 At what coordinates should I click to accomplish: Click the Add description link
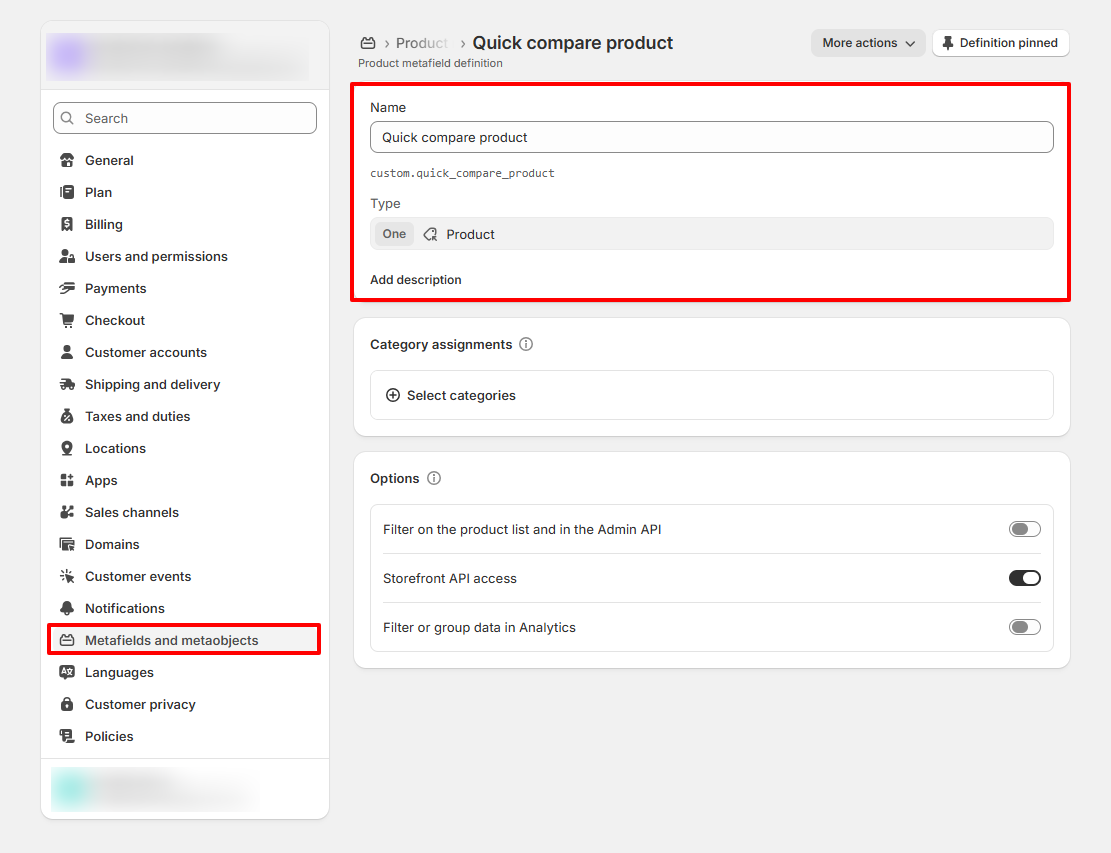coord(415,280)
